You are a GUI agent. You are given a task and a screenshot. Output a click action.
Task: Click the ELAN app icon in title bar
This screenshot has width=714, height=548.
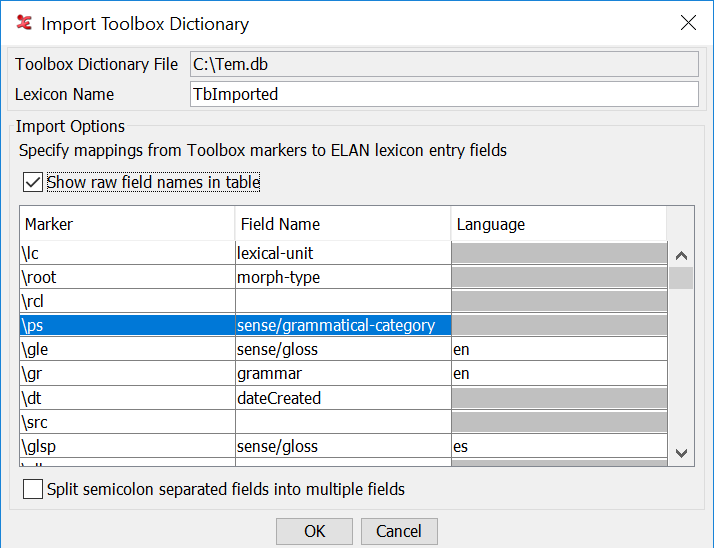coord(24,23)
